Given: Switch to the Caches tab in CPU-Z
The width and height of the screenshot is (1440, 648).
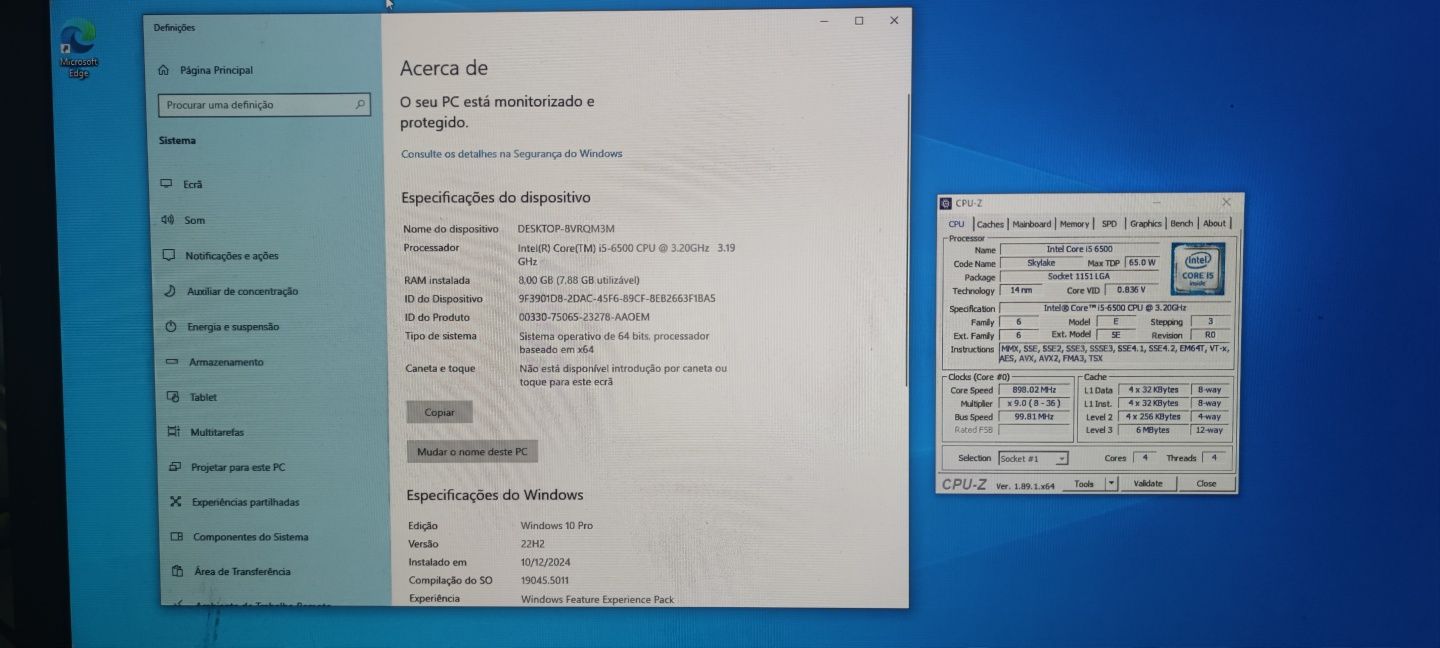Looking at the screenshot, I should (990, 224).
